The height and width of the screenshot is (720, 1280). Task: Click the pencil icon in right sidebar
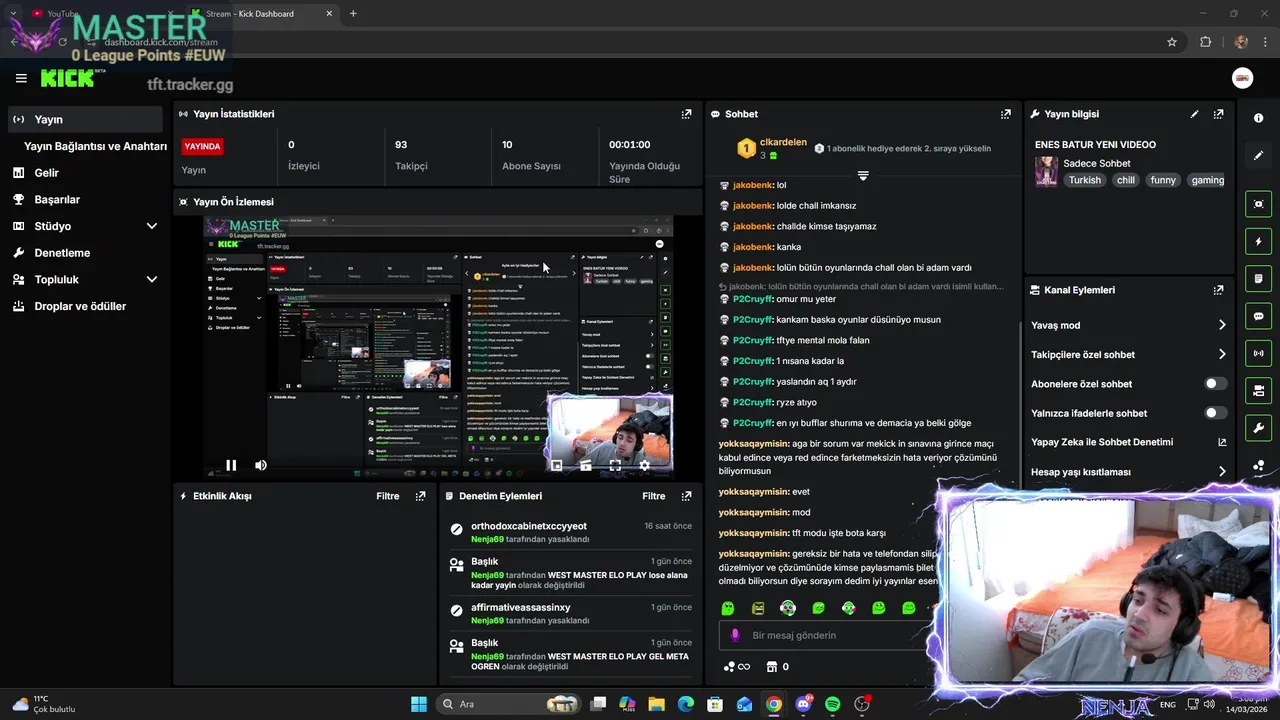[x=1258, y=155]
